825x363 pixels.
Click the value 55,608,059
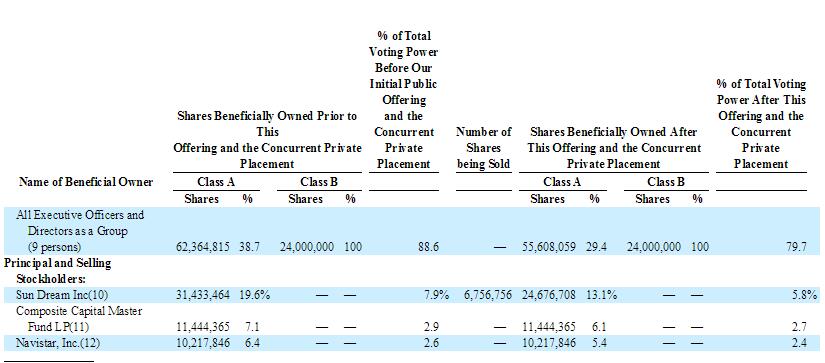(x=548, y=246)
